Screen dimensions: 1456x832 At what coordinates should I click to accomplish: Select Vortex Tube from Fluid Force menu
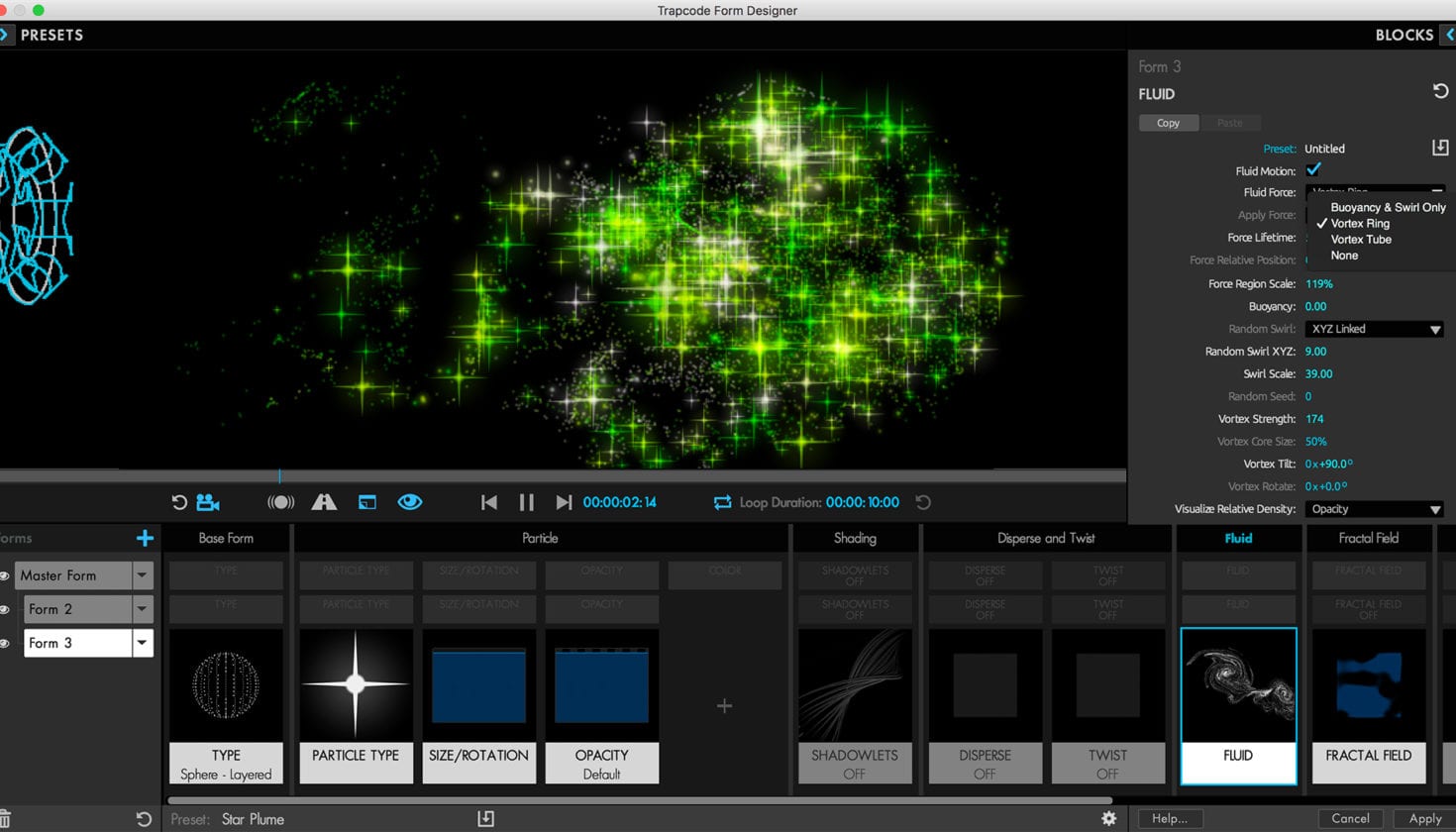click(x=1360, y=240)
